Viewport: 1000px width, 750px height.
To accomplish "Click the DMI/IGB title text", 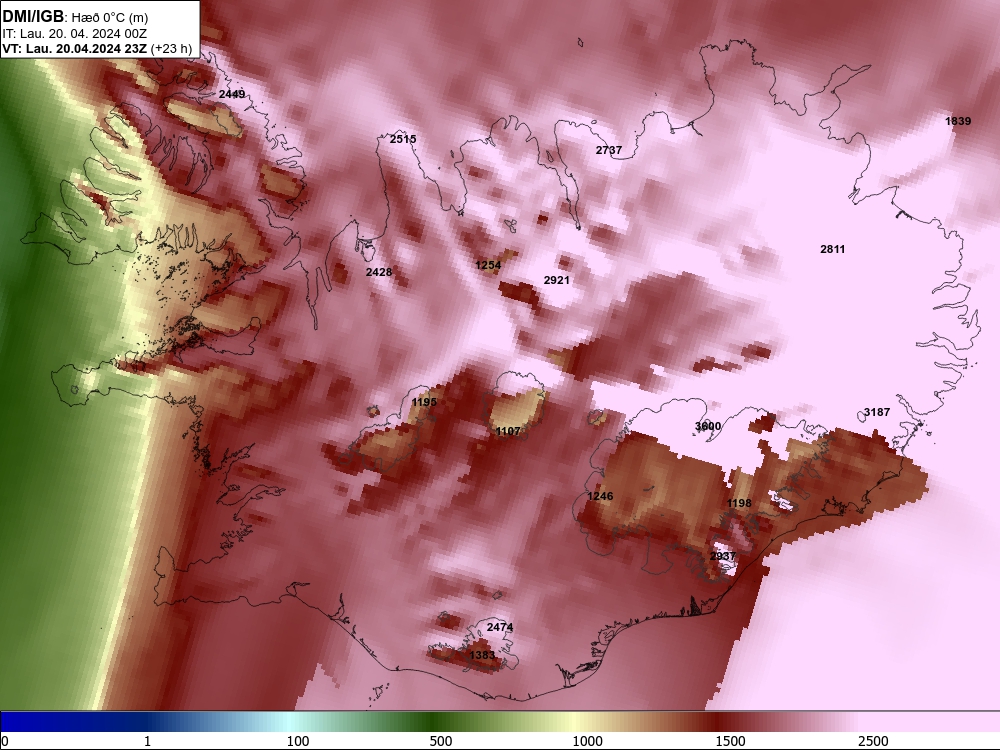I will 33,17.
